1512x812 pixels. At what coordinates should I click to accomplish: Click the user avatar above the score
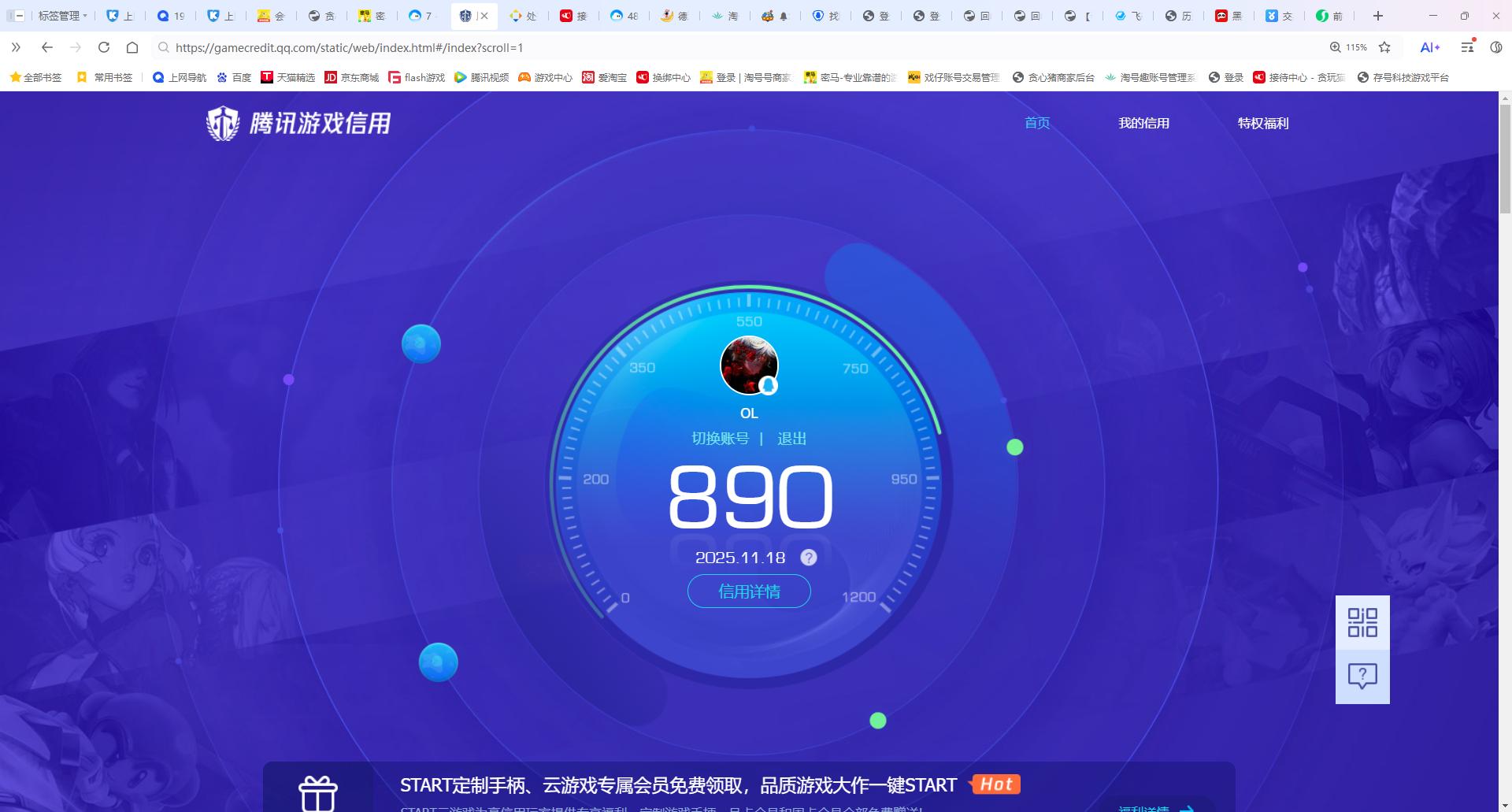tap(749, 365)
